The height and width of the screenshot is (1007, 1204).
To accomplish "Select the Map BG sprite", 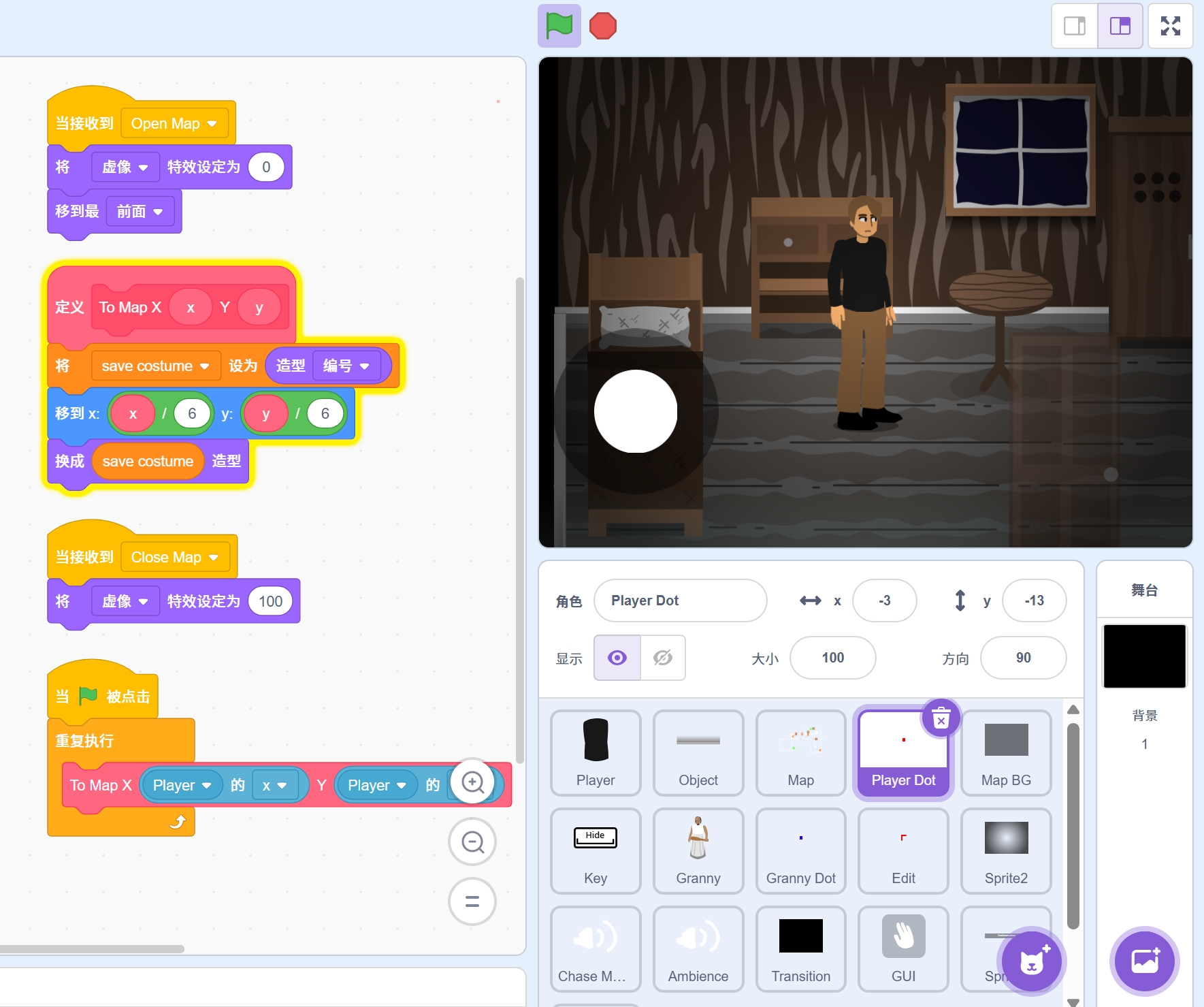I will pos(1005,752).
